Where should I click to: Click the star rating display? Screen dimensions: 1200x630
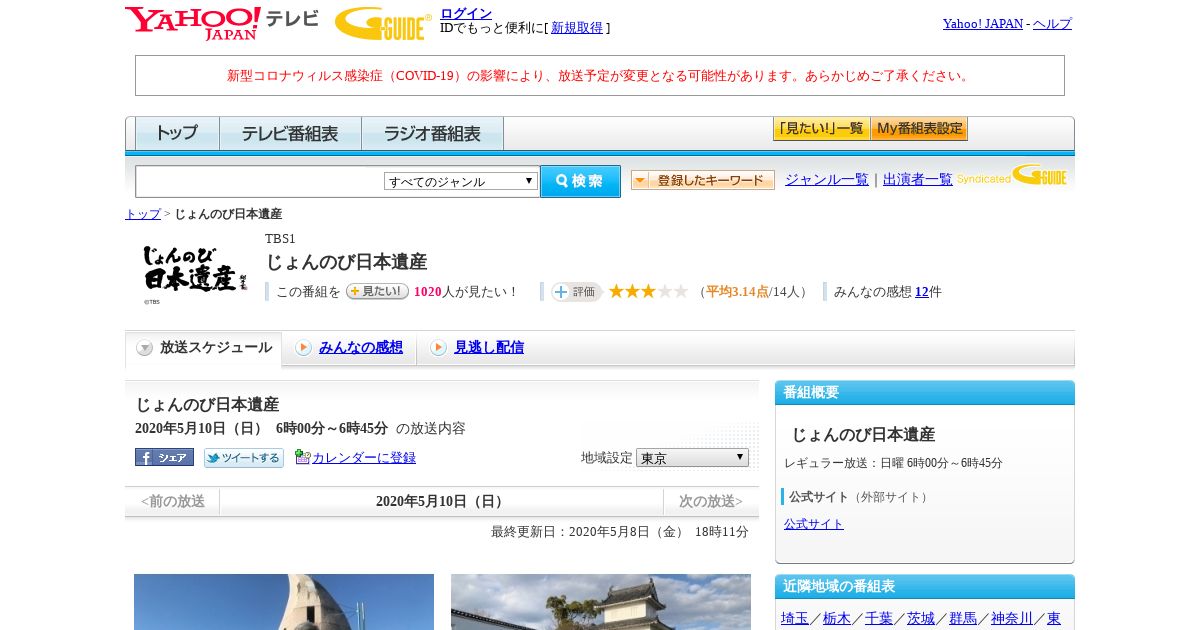coord(648,291)
